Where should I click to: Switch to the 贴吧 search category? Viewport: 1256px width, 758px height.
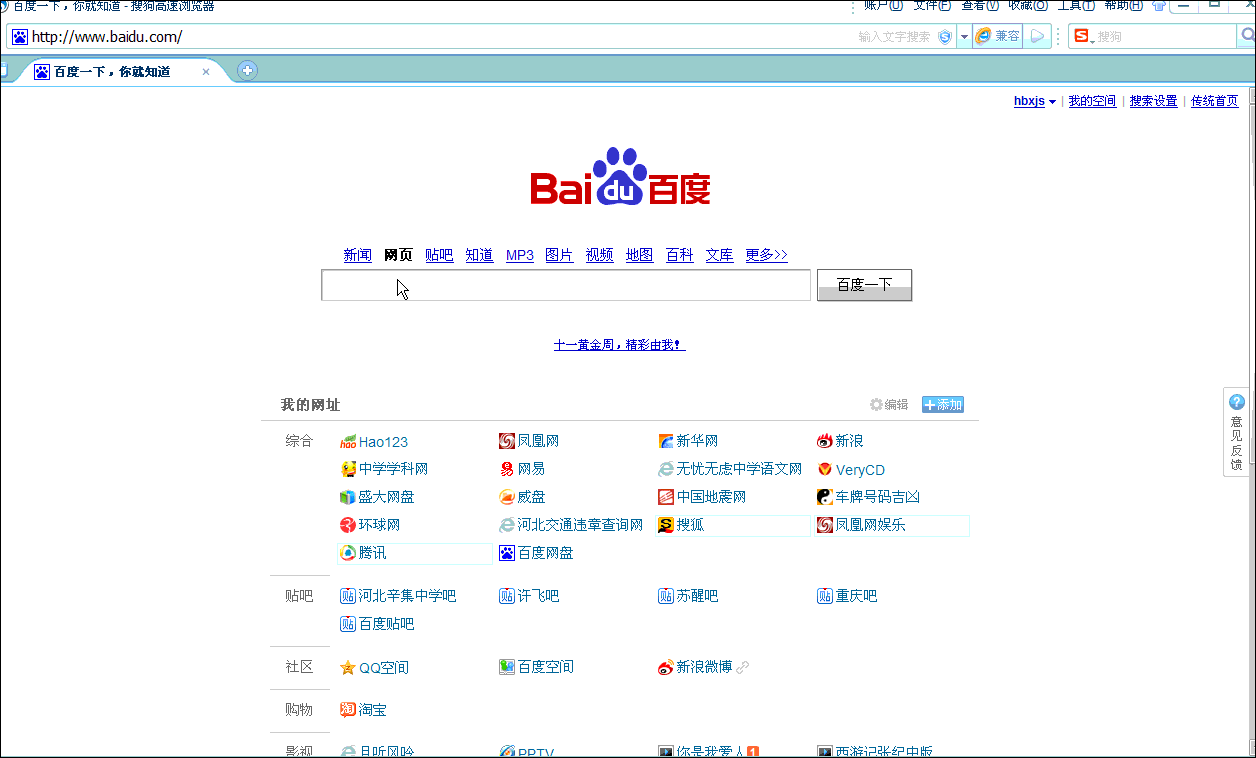pos(439,255)
